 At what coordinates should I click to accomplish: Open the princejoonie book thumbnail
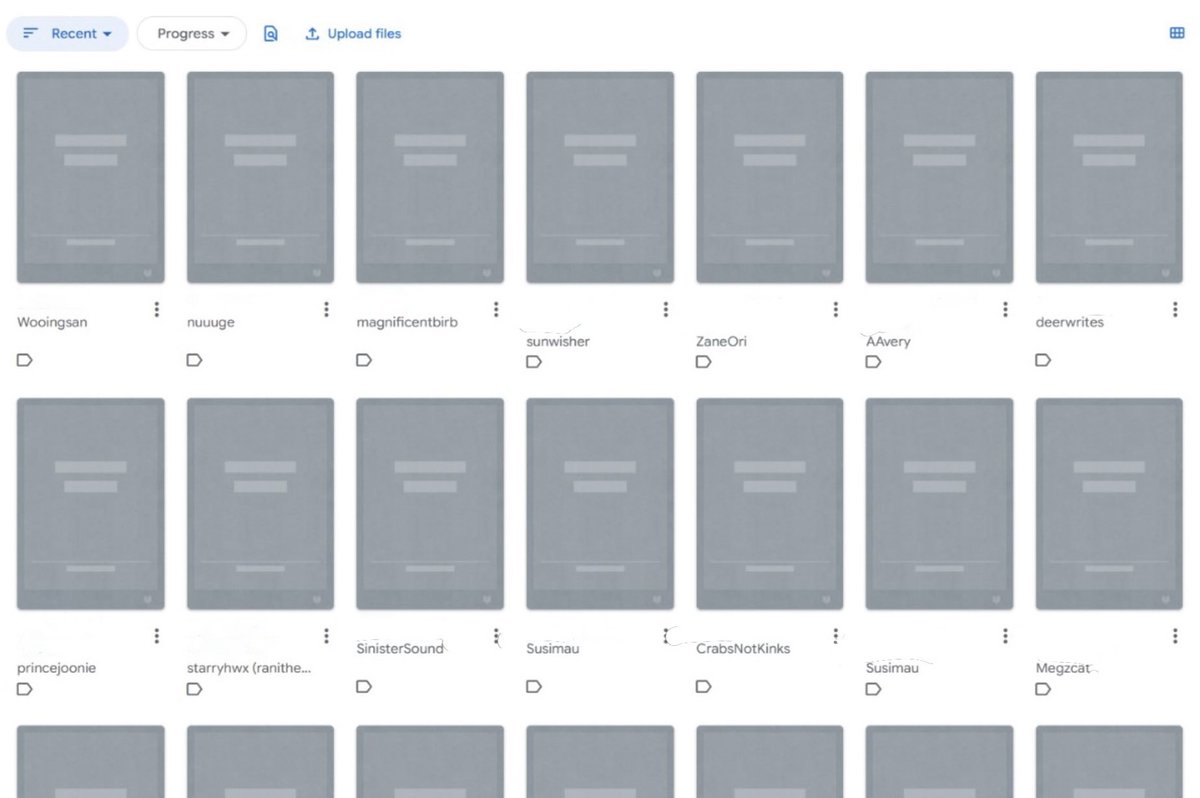click(91, 504)
